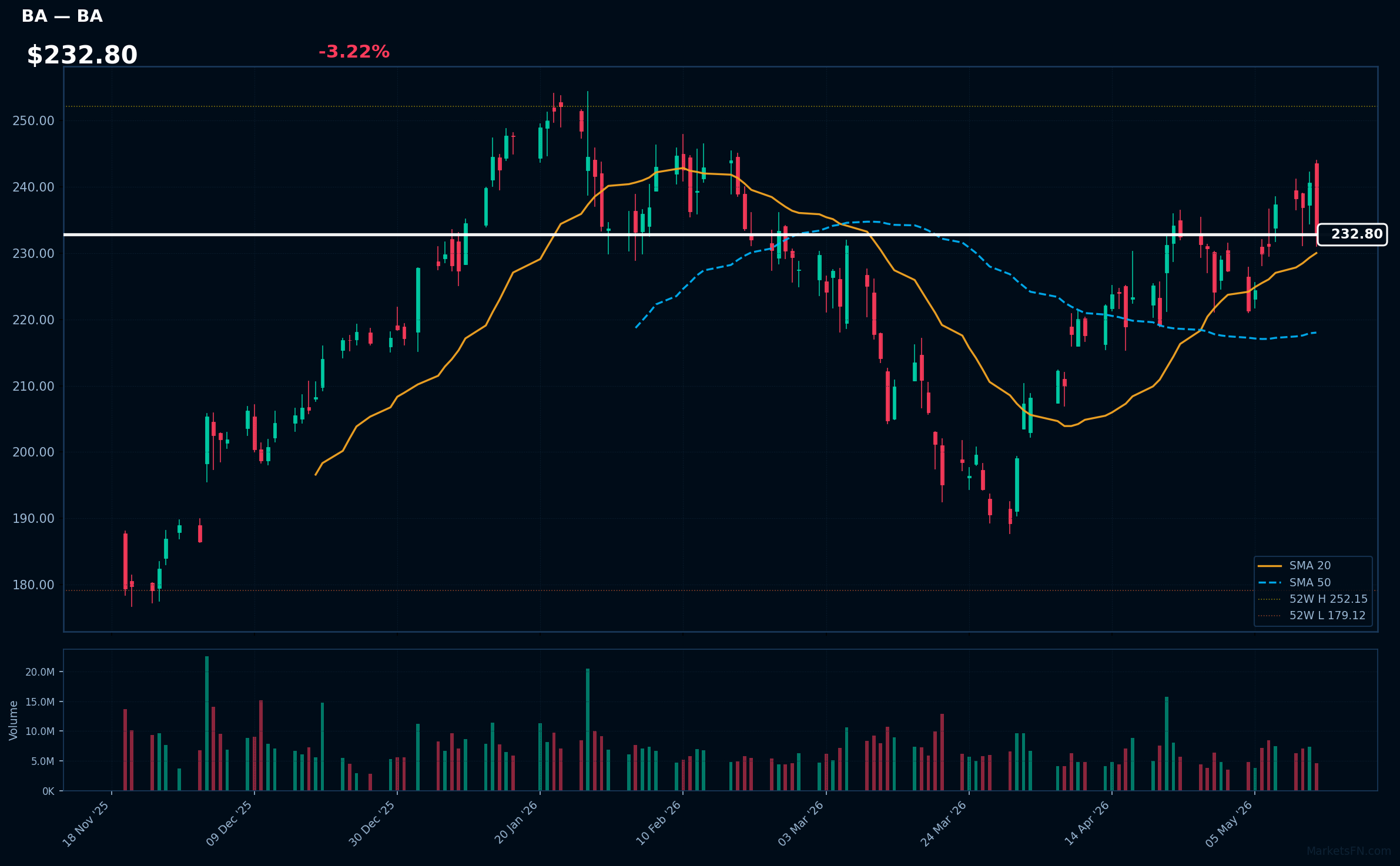
Task: Click the "BA — BA" chart title
Action: (62, 16)
